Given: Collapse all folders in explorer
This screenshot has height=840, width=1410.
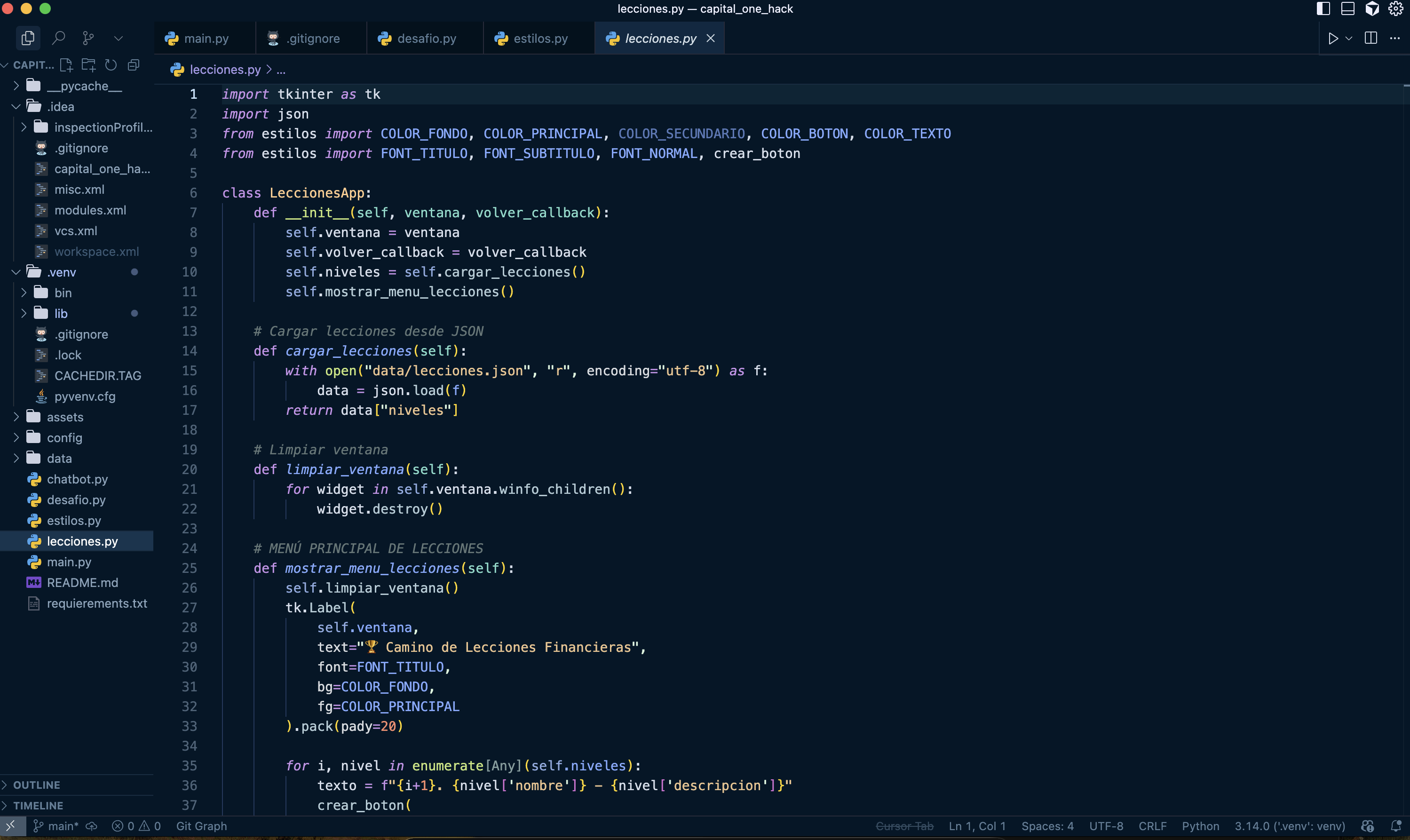Looking at the screenshot, I should coord(134,65).
